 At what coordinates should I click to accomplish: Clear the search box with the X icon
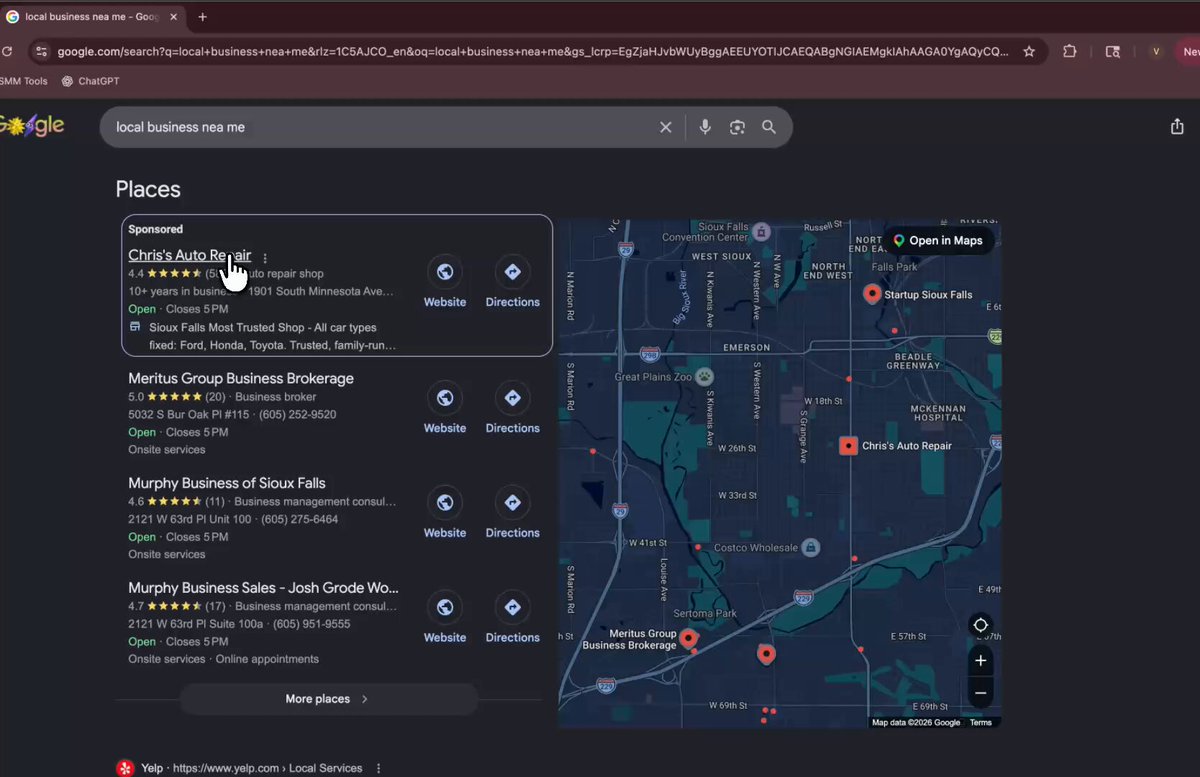pyautogui.click(x=665, y=127)
